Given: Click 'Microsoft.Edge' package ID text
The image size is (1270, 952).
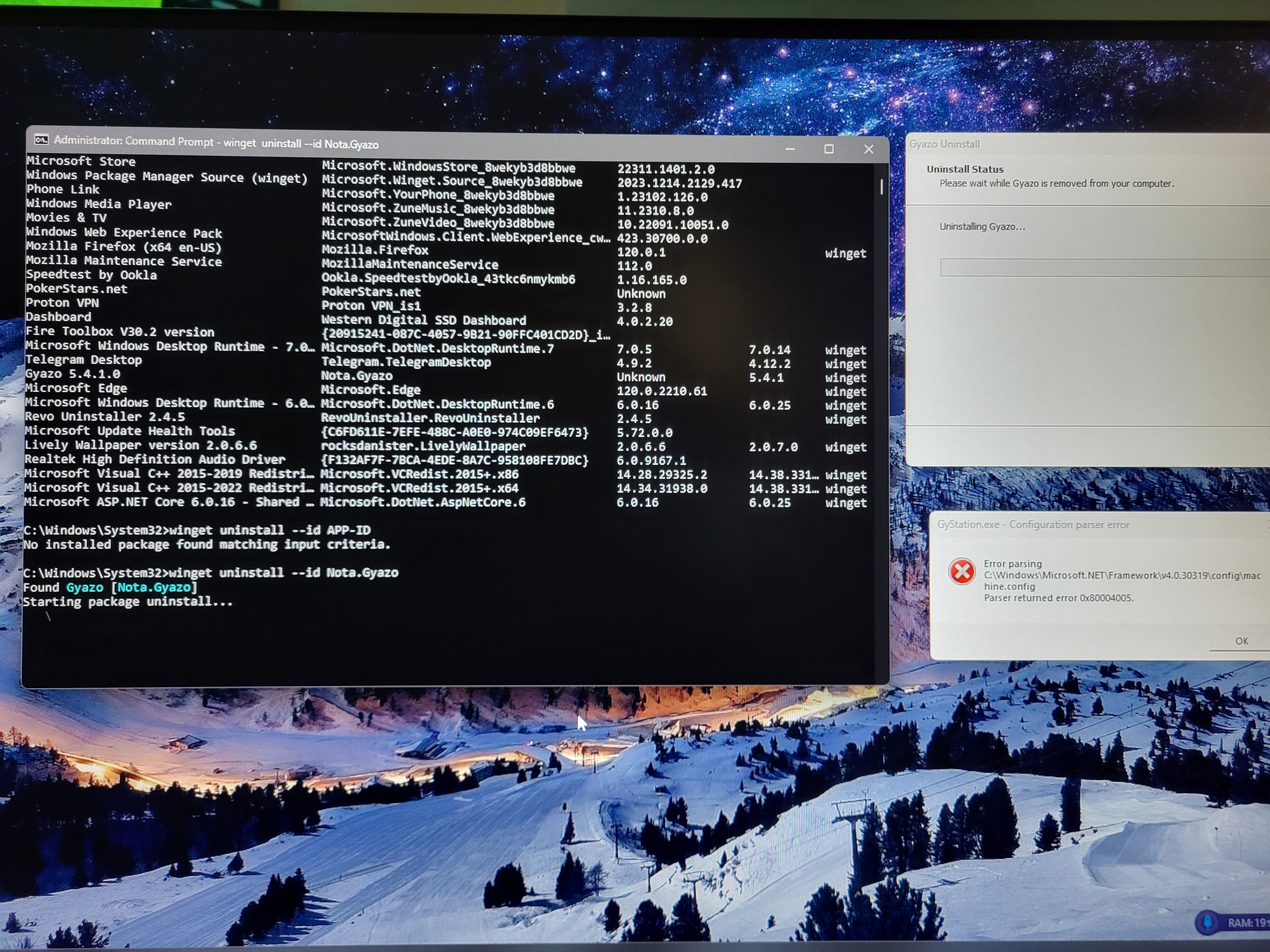Looking at the screenshot, I should [371, 390].
